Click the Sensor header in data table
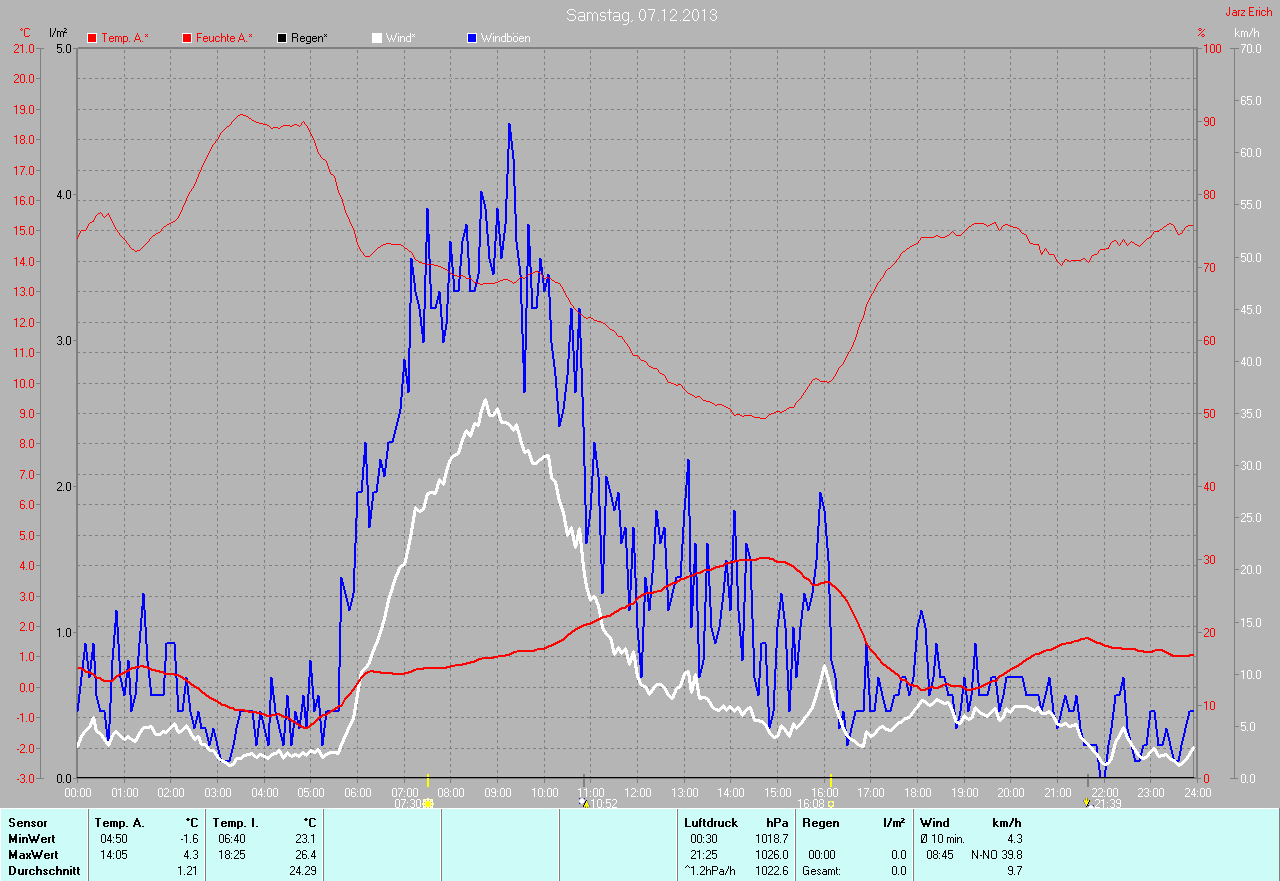 [x=28, y=823]
